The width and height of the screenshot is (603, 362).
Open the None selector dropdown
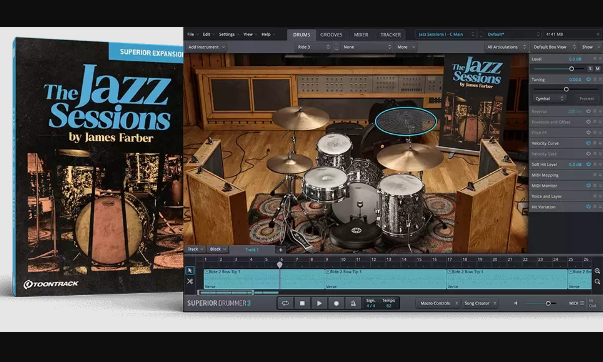(x=366, y=47)
